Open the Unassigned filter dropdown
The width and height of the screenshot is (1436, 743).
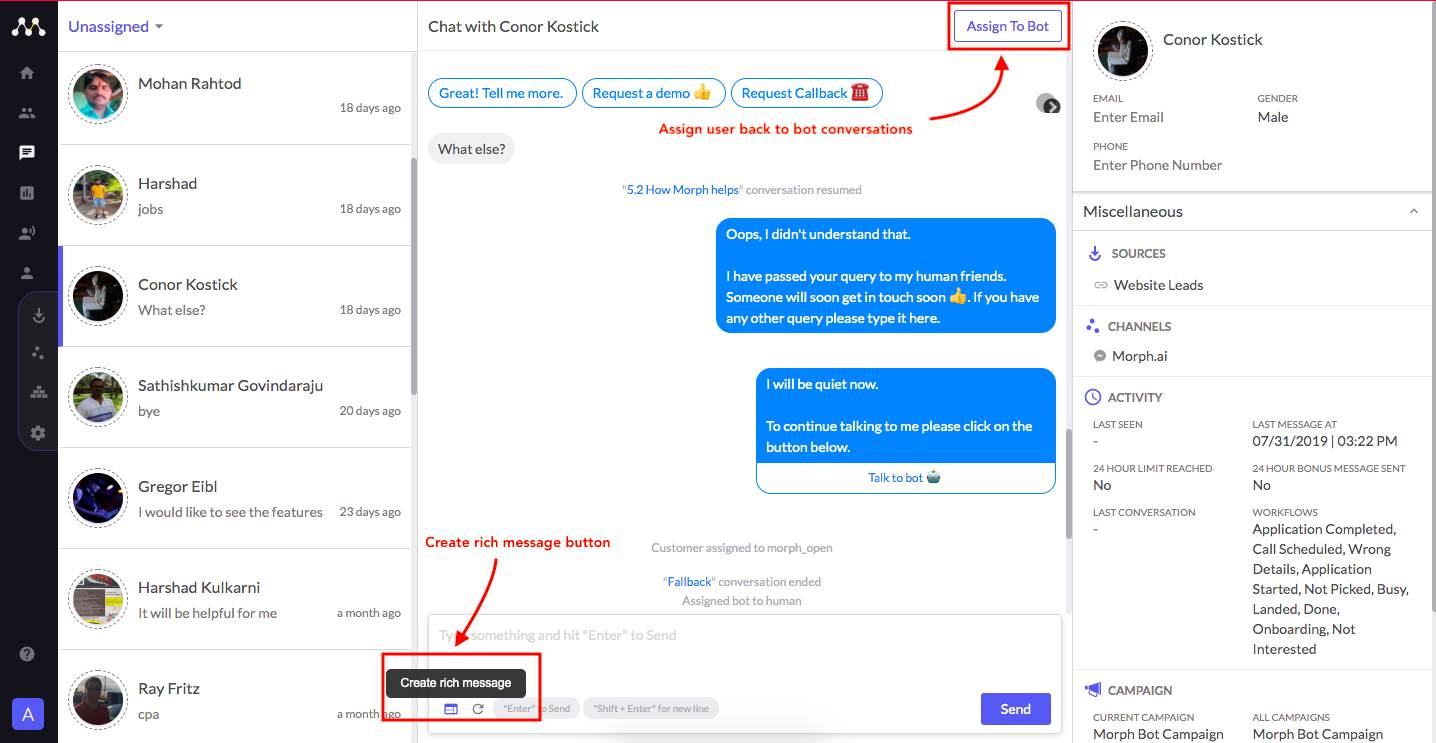(116, 27)
